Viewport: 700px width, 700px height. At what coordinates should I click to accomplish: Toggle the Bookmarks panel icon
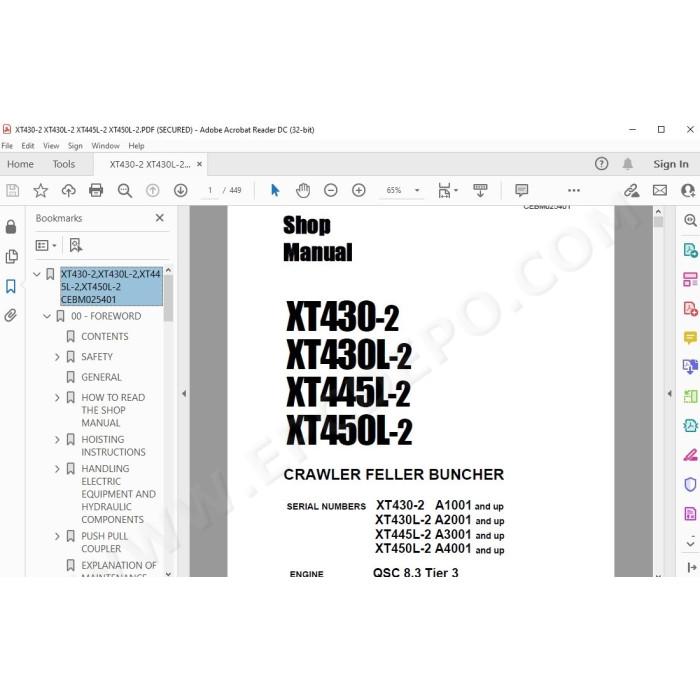tap(11, 286)
